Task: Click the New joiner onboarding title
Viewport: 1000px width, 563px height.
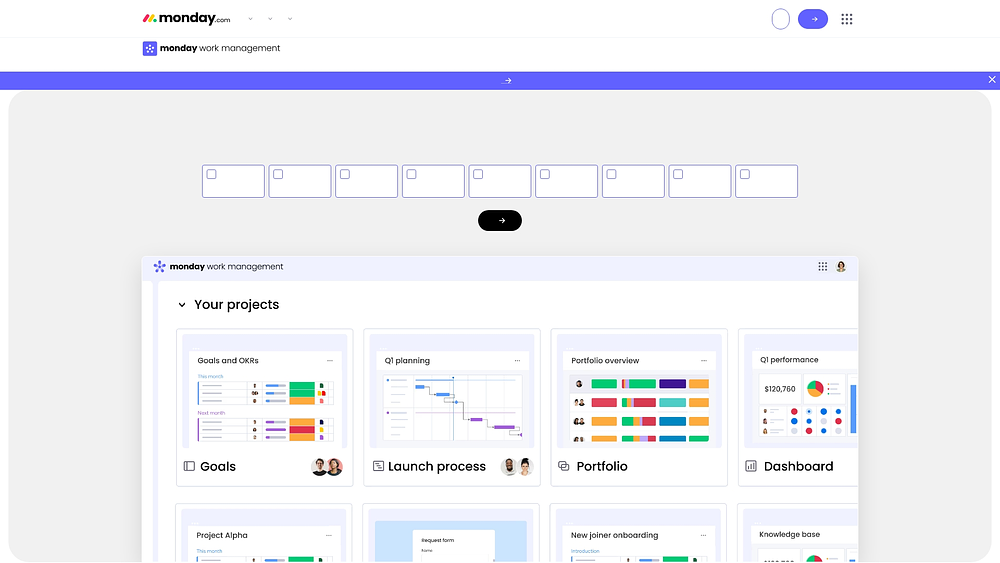Action: (614, 536)
